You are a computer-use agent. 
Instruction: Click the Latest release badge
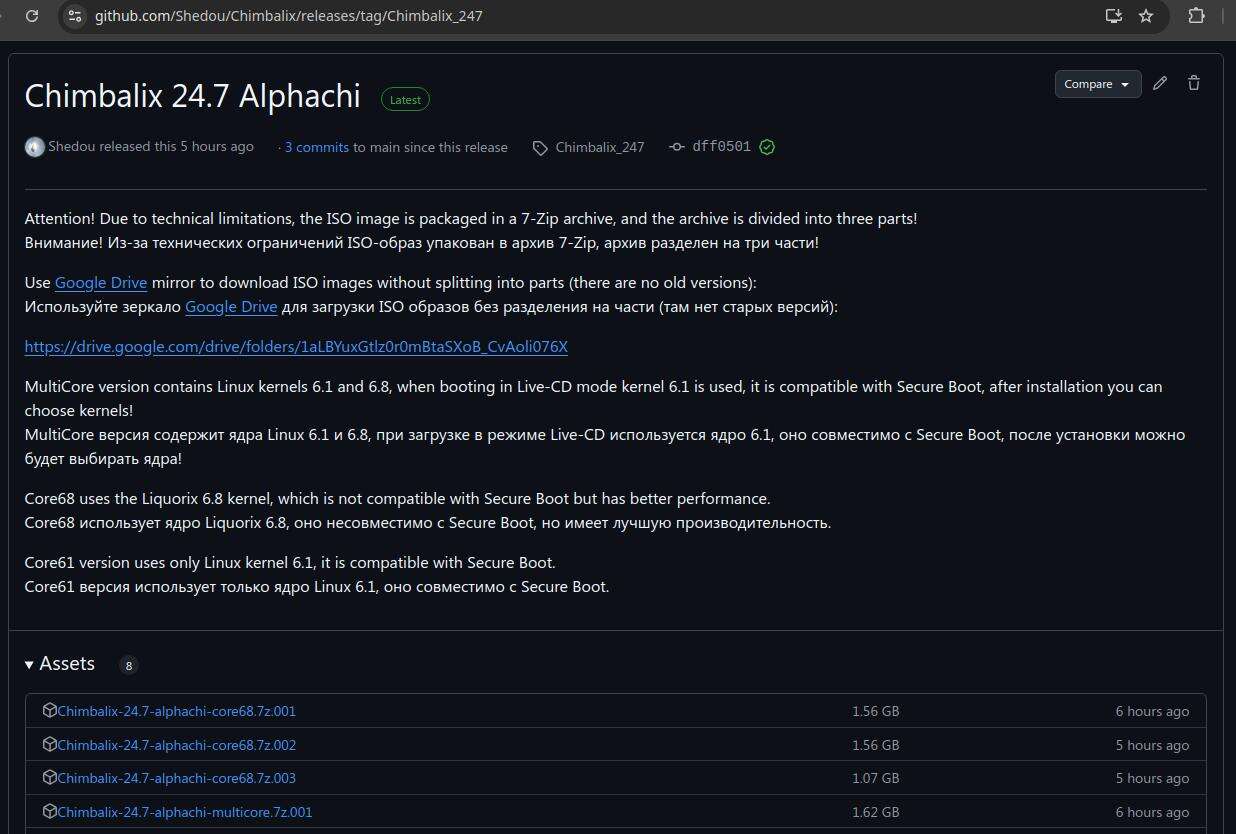[405, 99]
